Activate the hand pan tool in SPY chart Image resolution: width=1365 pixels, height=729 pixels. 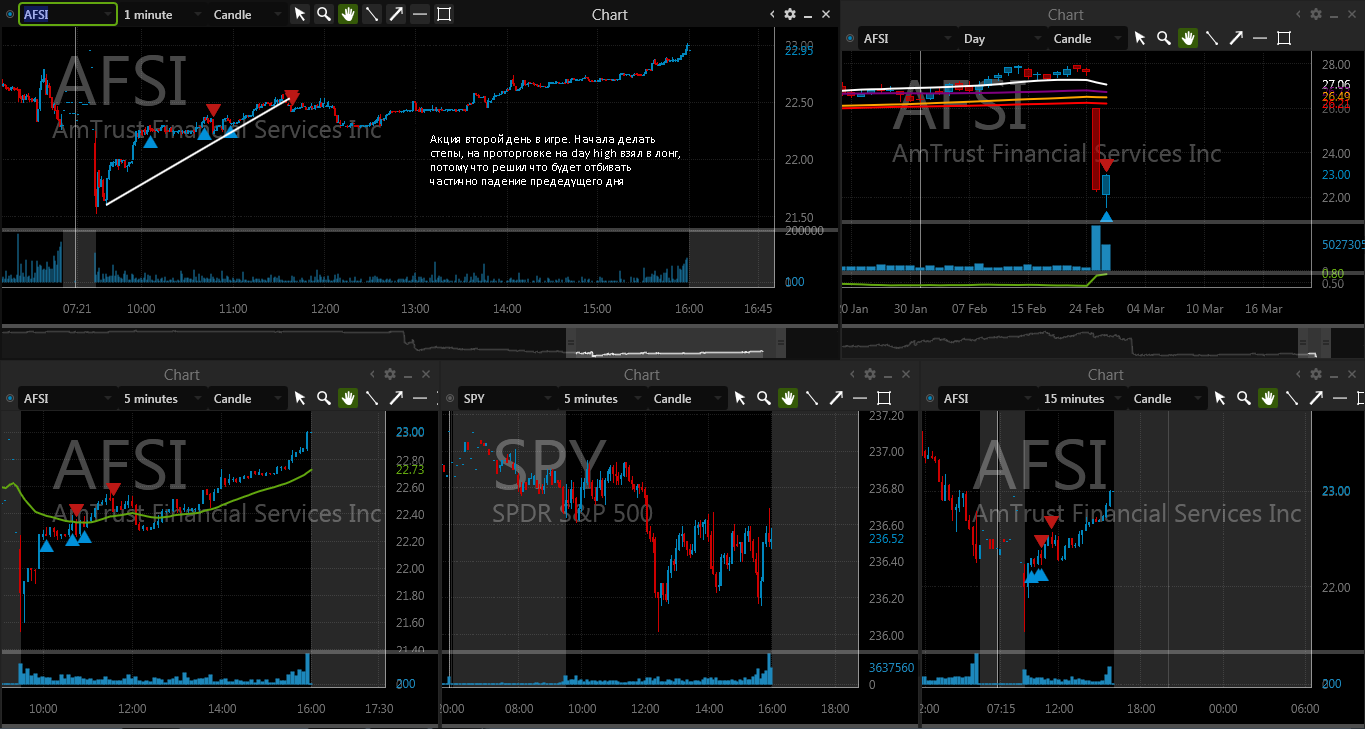pyautogui.click(x=788, y=398)
